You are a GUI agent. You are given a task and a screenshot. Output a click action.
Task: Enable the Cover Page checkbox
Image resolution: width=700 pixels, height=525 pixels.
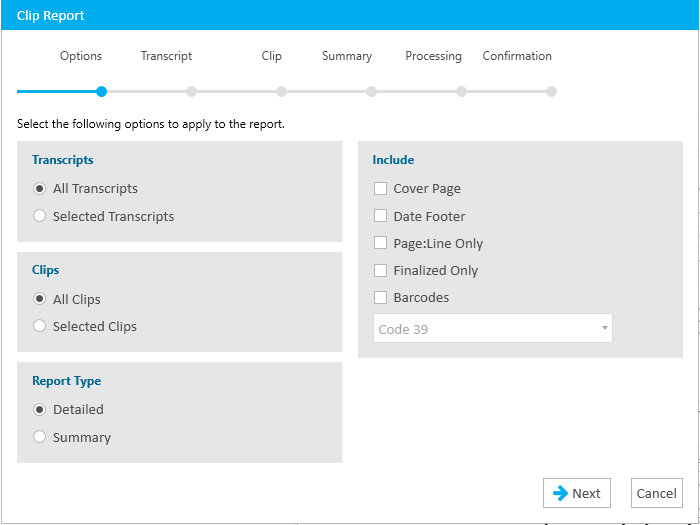click(380, 188)
